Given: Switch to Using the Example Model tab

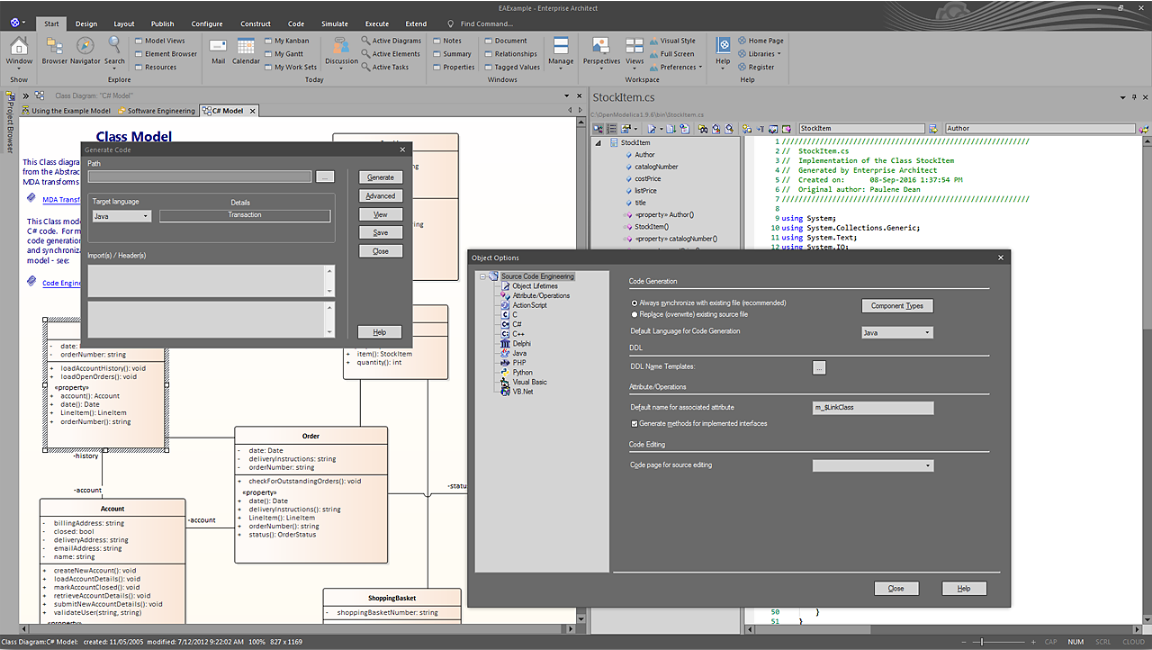Looking at the screenshot, I should pyautogui.click(x=66, y=111).
